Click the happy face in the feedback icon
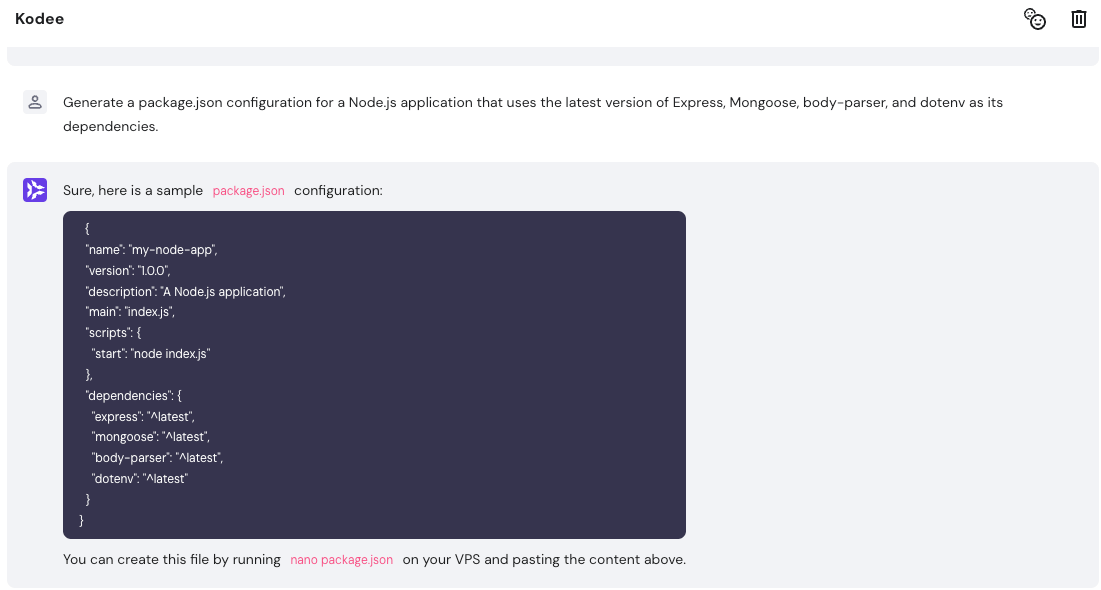The width and height of the screenshot is (1101, 590). pyautogui.click(x=1040, y=23)
